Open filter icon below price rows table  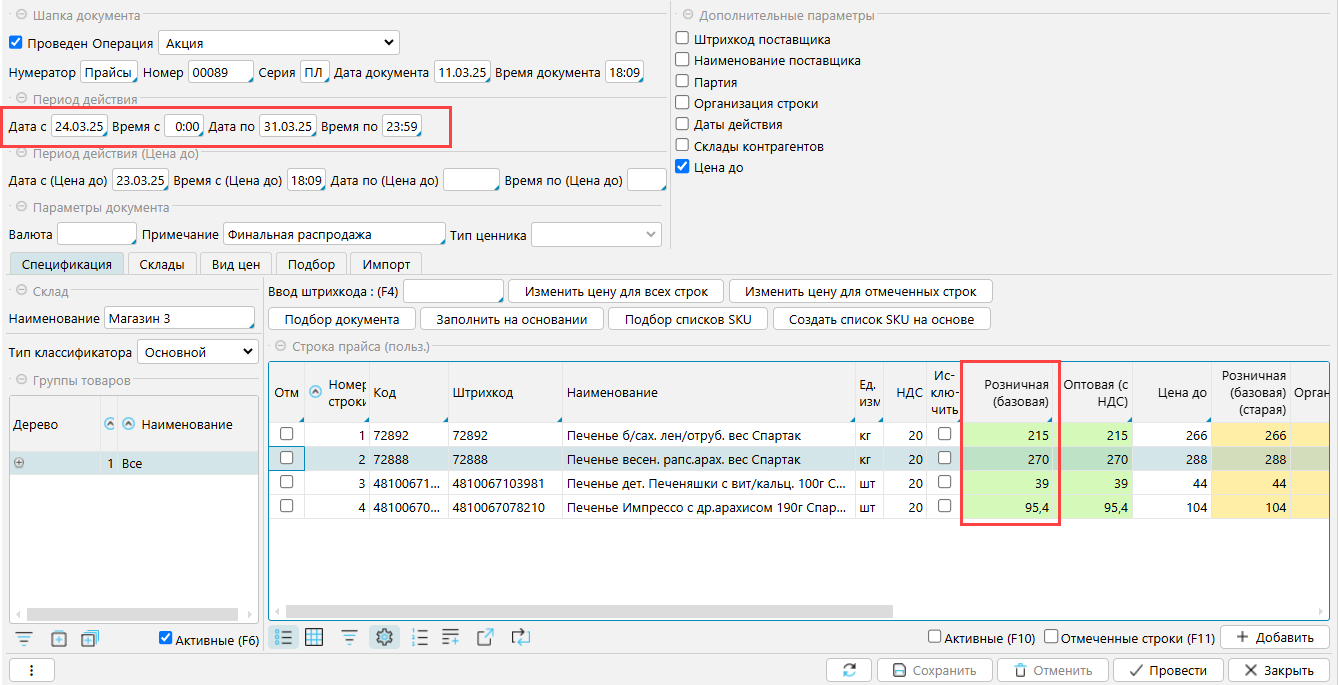click(349, 637)
